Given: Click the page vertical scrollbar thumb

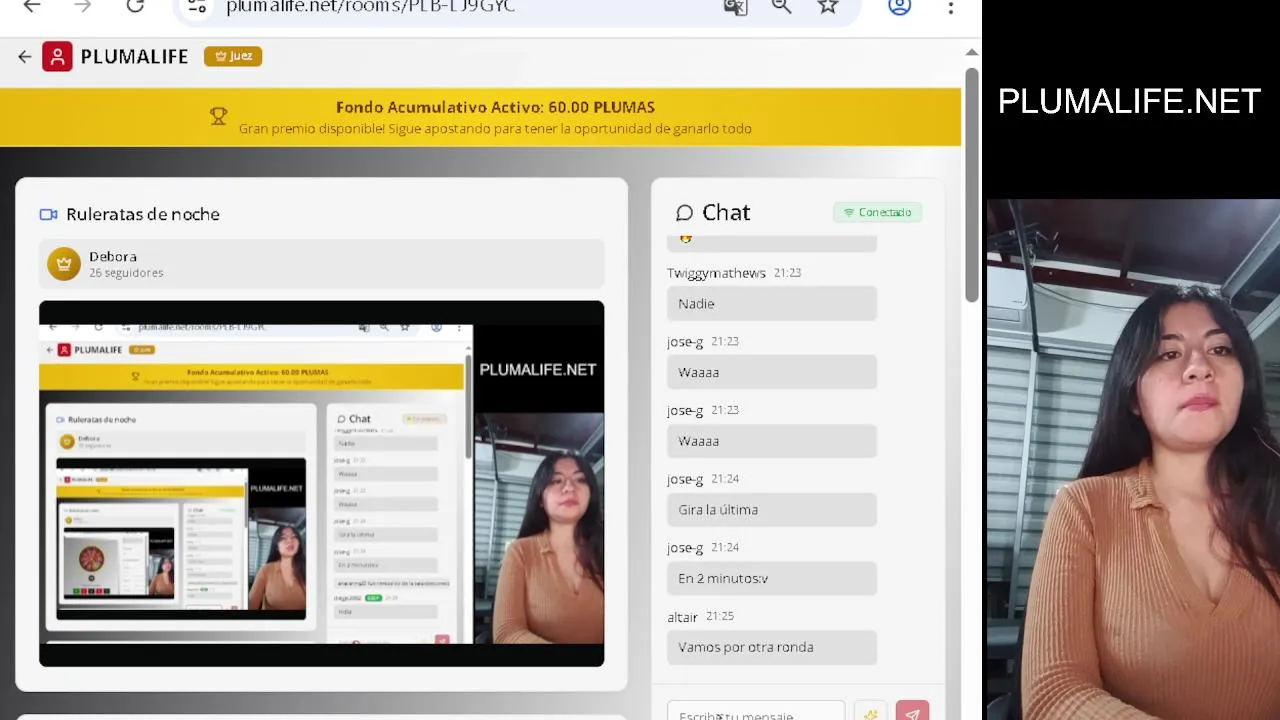Looking at the screenshot, I should tap(971, 185).
